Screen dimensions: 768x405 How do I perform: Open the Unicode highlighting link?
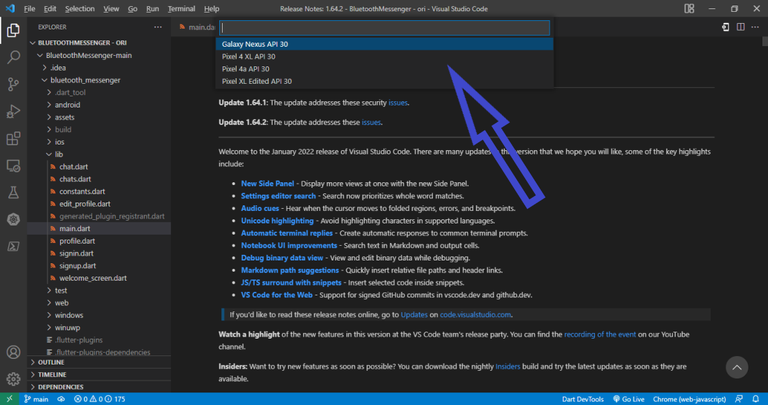tap(277, 221)
